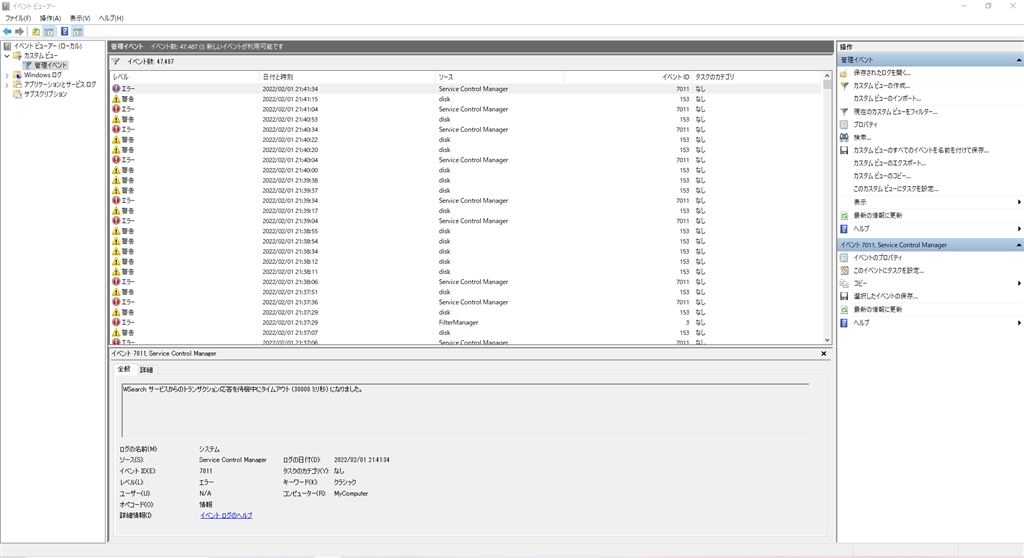Viewport: 1024px width, 558px height.
Task: Close the event detail preview pane
Action: (x=824, y=353)
